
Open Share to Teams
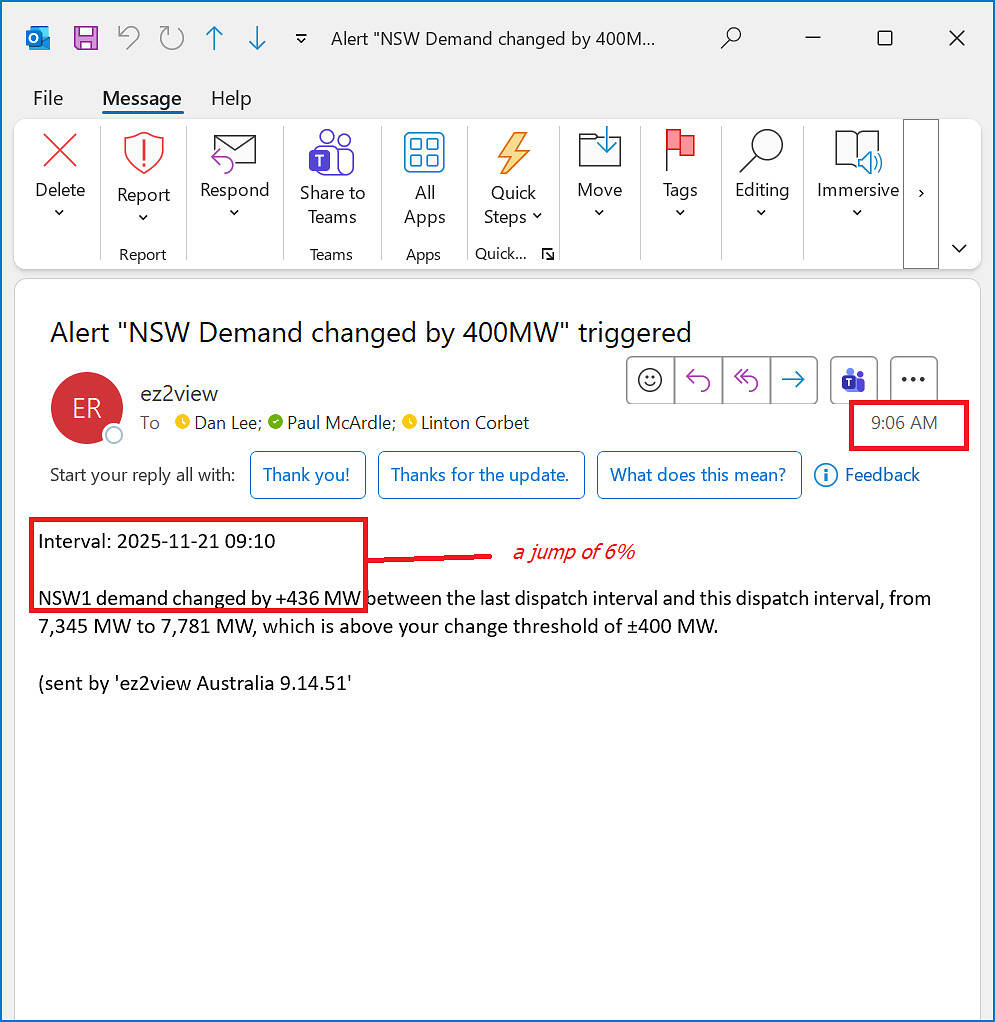[x=332, y=179]
